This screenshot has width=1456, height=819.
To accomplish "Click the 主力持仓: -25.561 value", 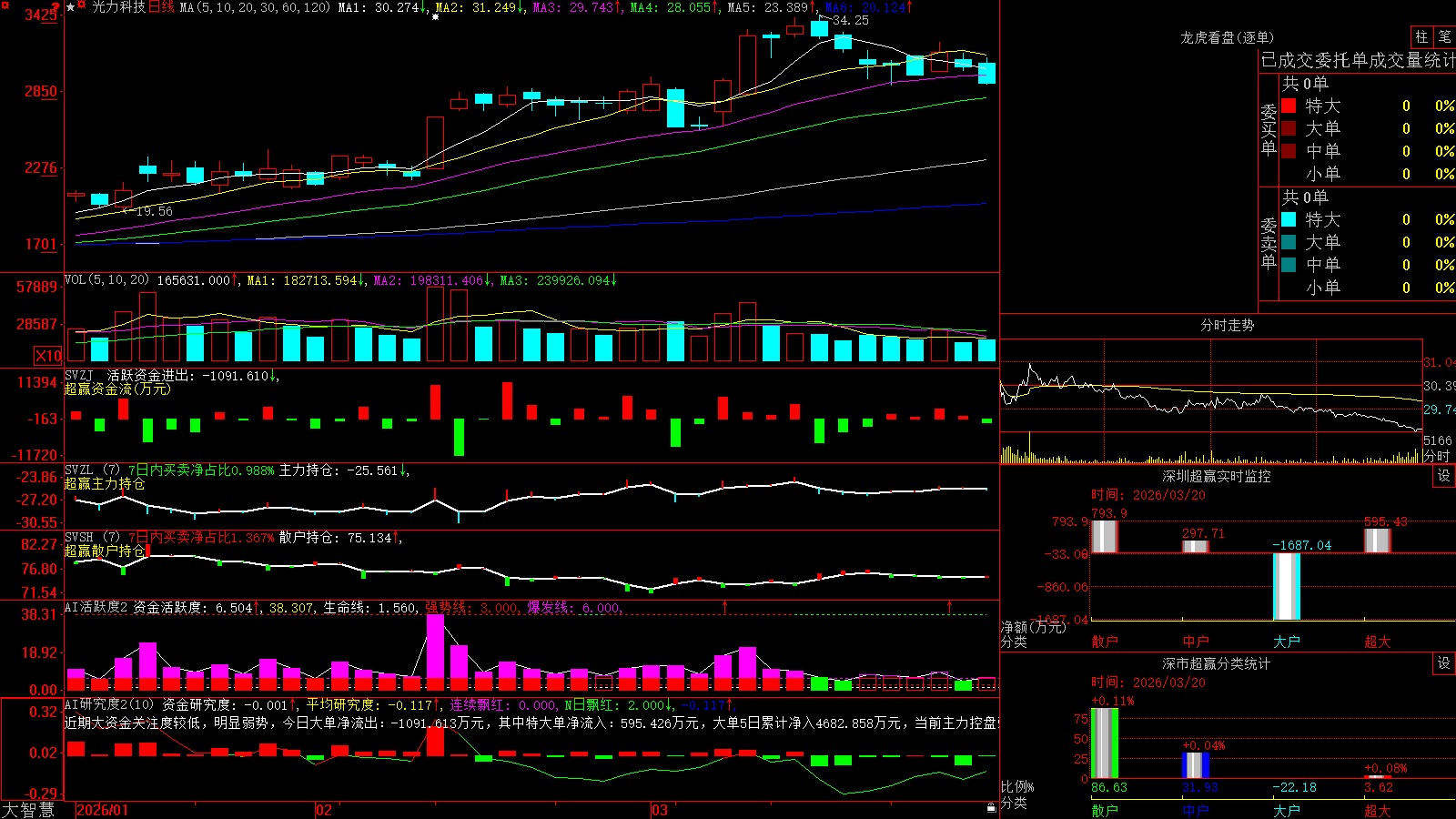I will pyautogui.click(x=339, y=470).
